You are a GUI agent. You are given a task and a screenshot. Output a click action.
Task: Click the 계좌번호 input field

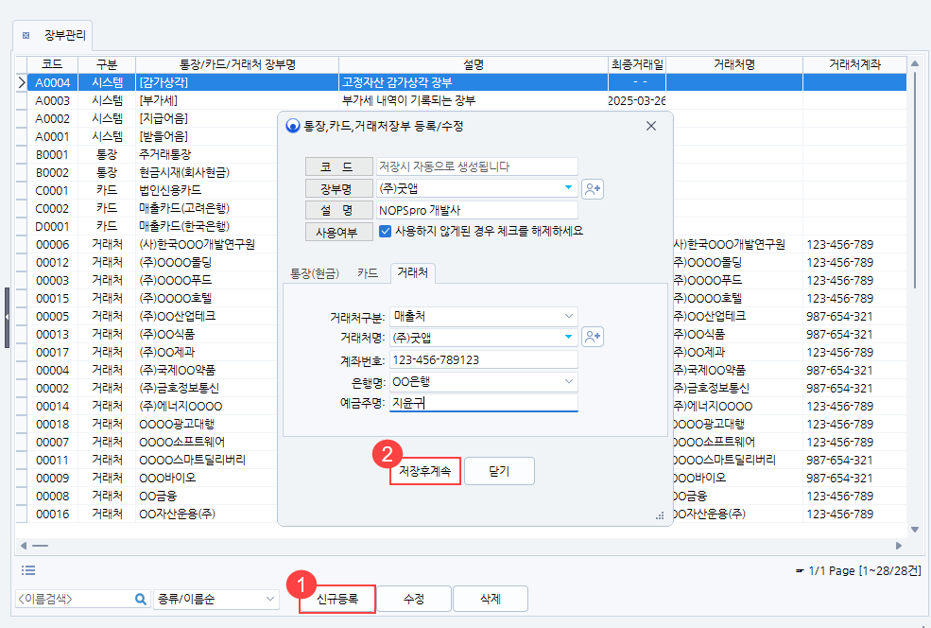tap(476, 360)
